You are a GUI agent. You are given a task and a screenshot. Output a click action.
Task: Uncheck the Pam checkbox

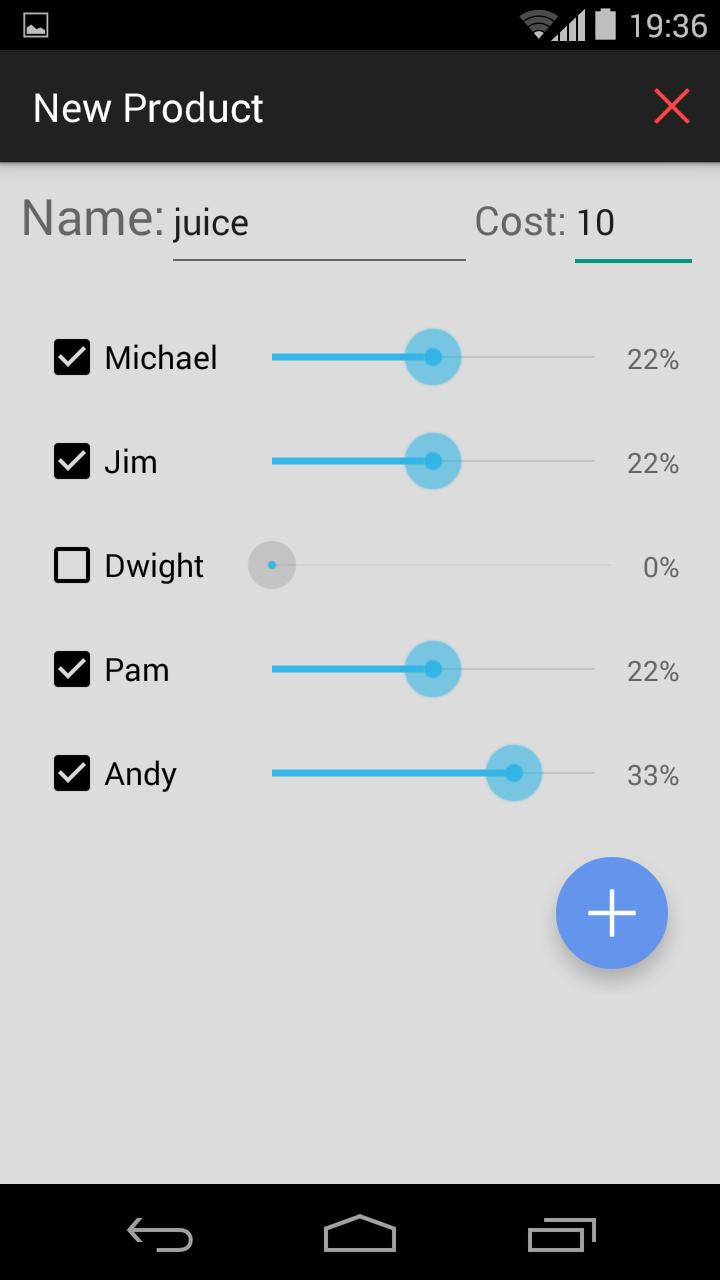tap(72, 669)
